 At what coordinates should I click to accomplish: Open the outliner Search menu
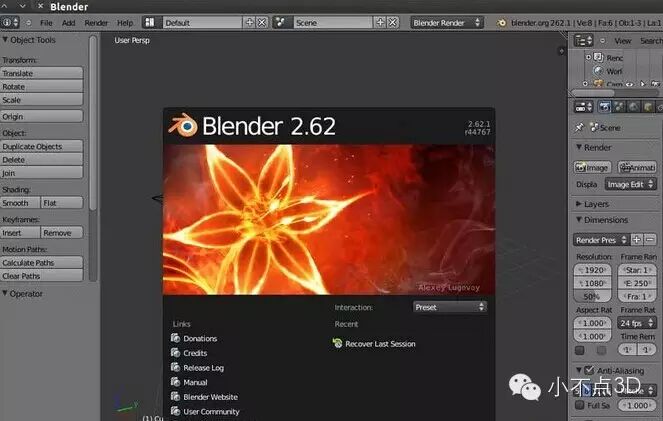pos(651,41)
